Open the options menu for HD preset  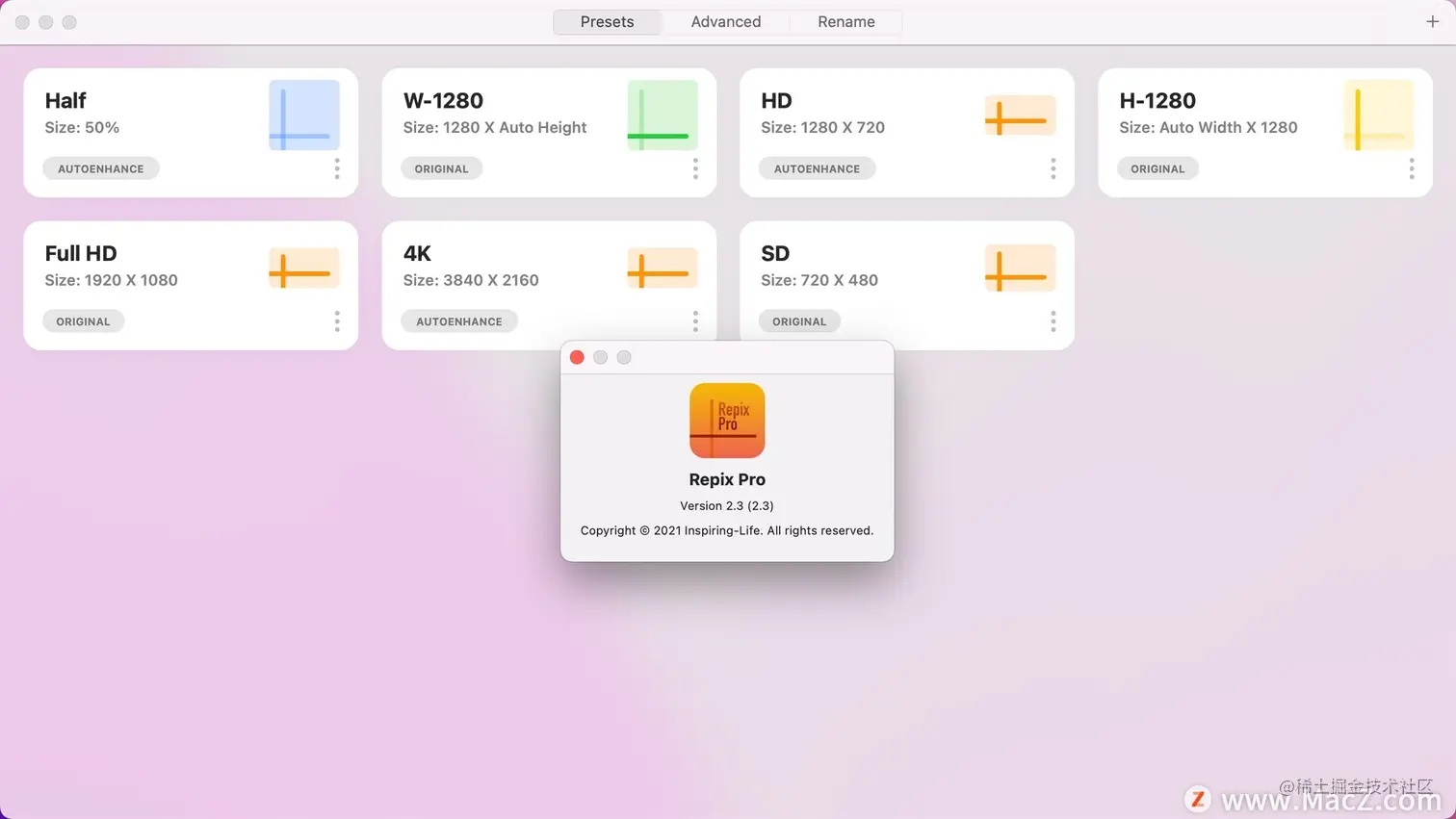point(1053,168)
